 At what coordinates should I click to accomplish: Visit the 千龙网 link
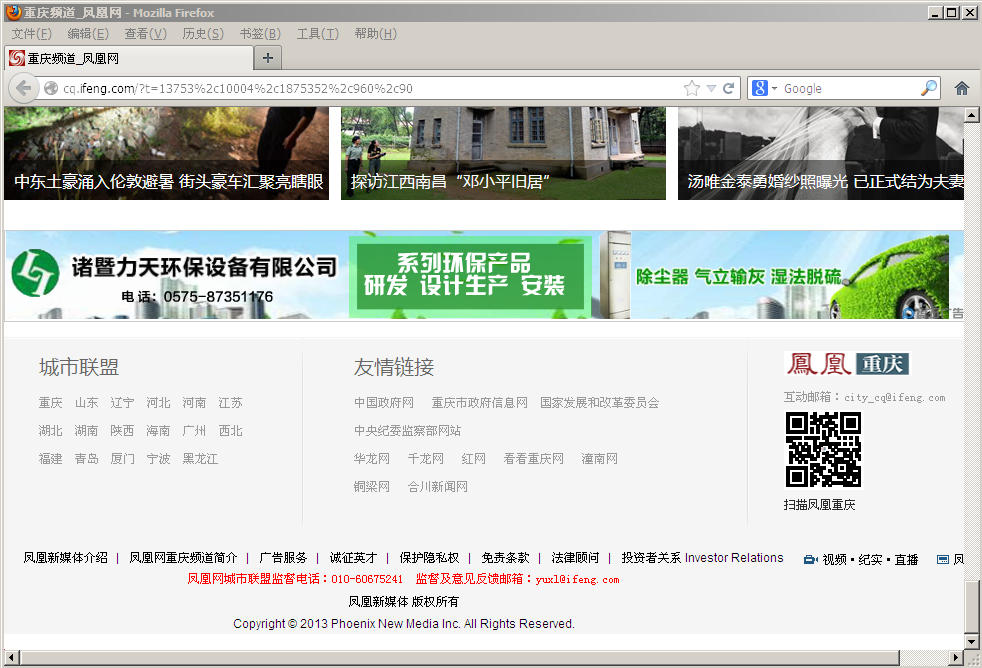click(426, 459)
